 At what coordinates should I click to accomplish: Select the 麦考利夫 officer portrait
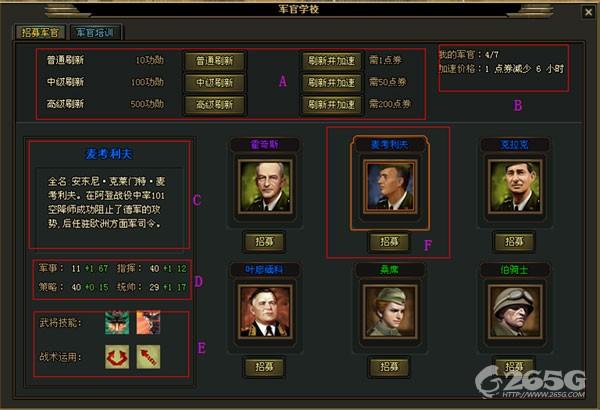click(x=390, y=186)
